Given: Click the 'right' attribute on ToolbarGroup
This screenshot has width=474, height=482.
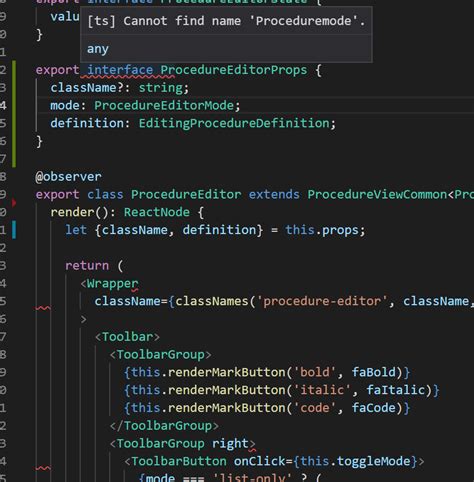Looking at the screenshot, I should 230,444.
